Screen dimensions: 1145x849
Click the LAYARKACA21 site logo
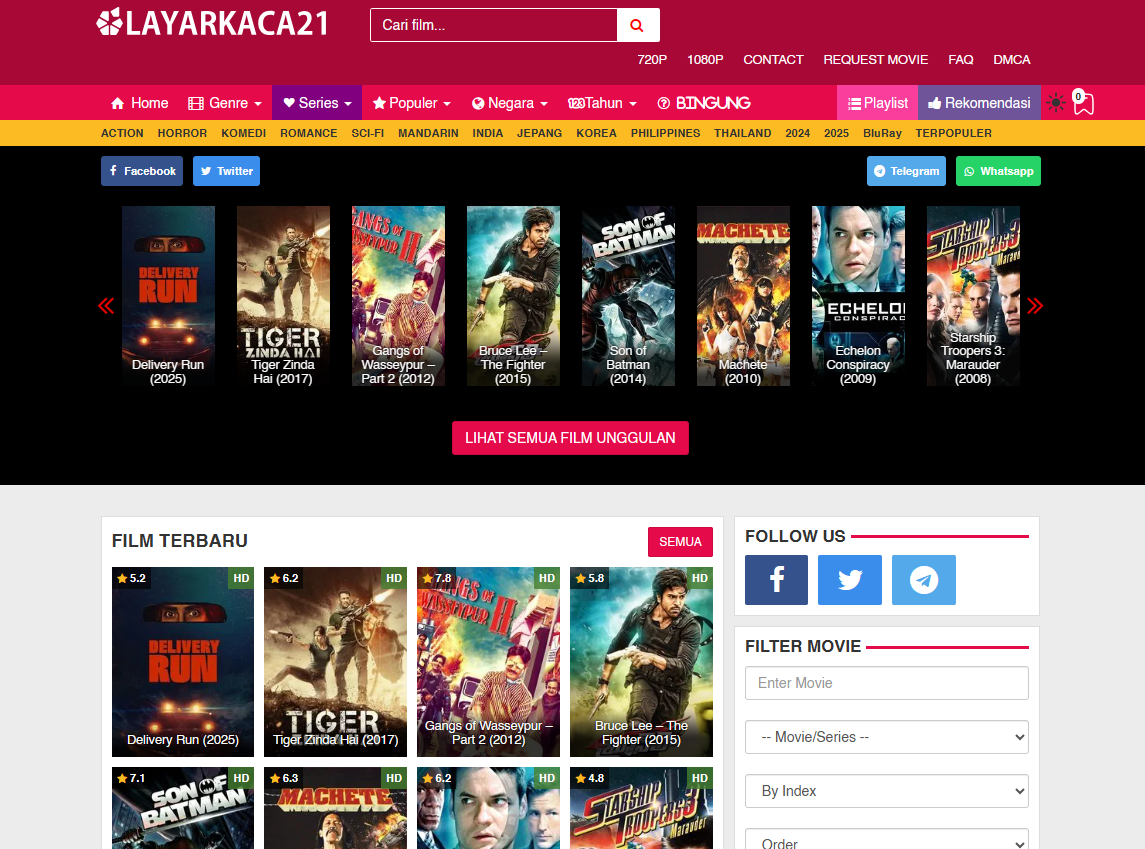(212, 23)
